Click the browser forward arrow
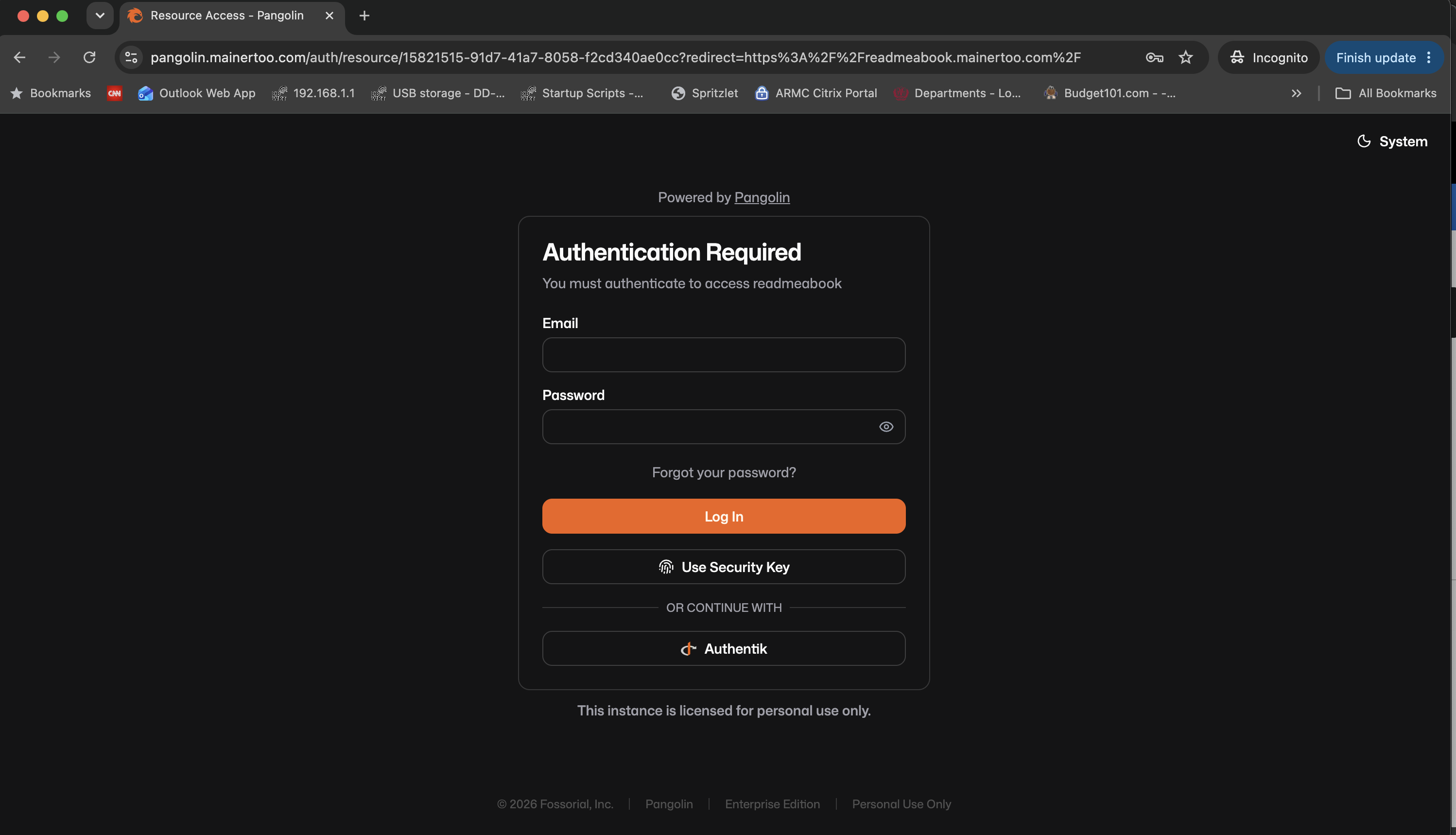1456x835 pixels. (x=54, y=57)
